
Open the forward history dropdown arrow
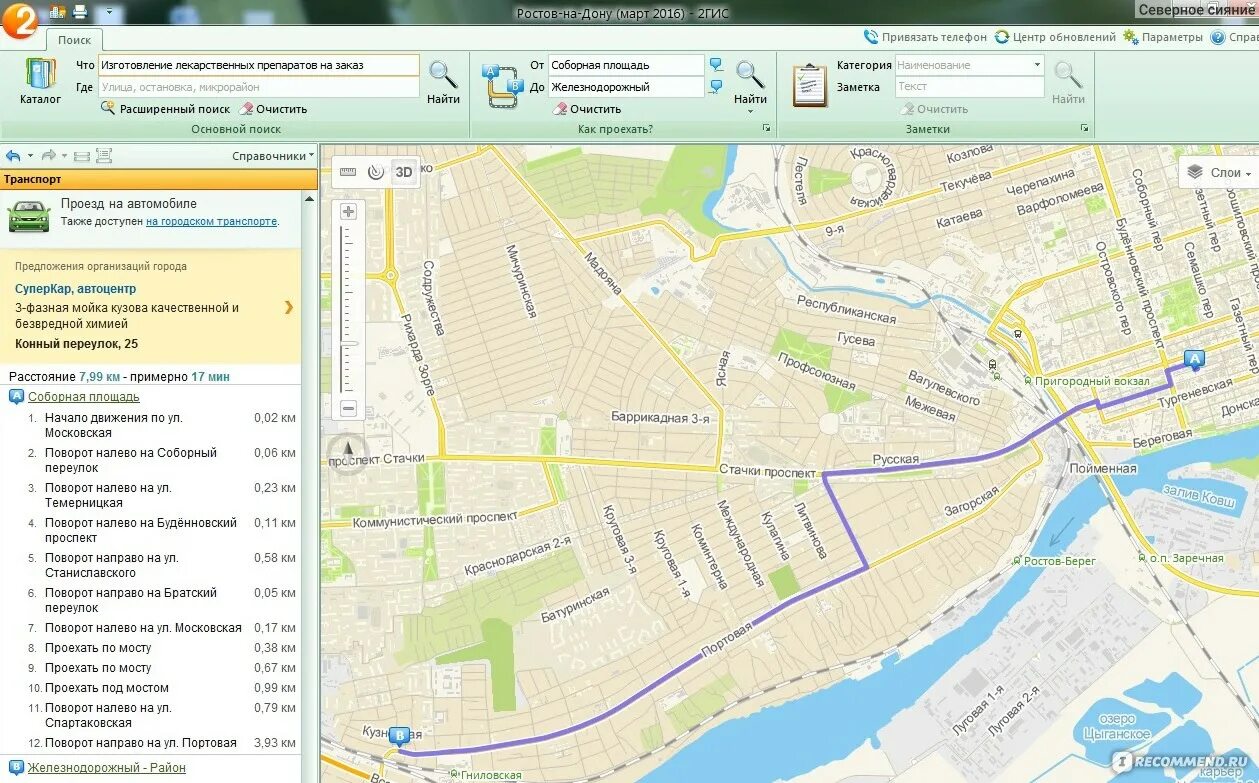click(65, 156)
